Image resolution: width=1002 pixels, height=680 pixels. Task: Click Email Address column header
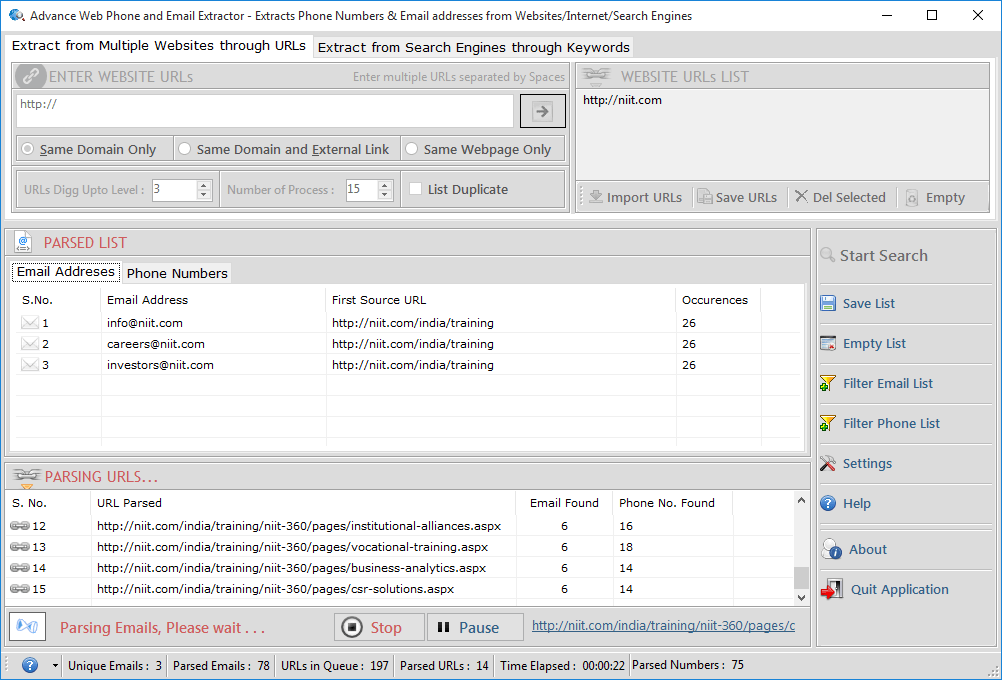213,300
